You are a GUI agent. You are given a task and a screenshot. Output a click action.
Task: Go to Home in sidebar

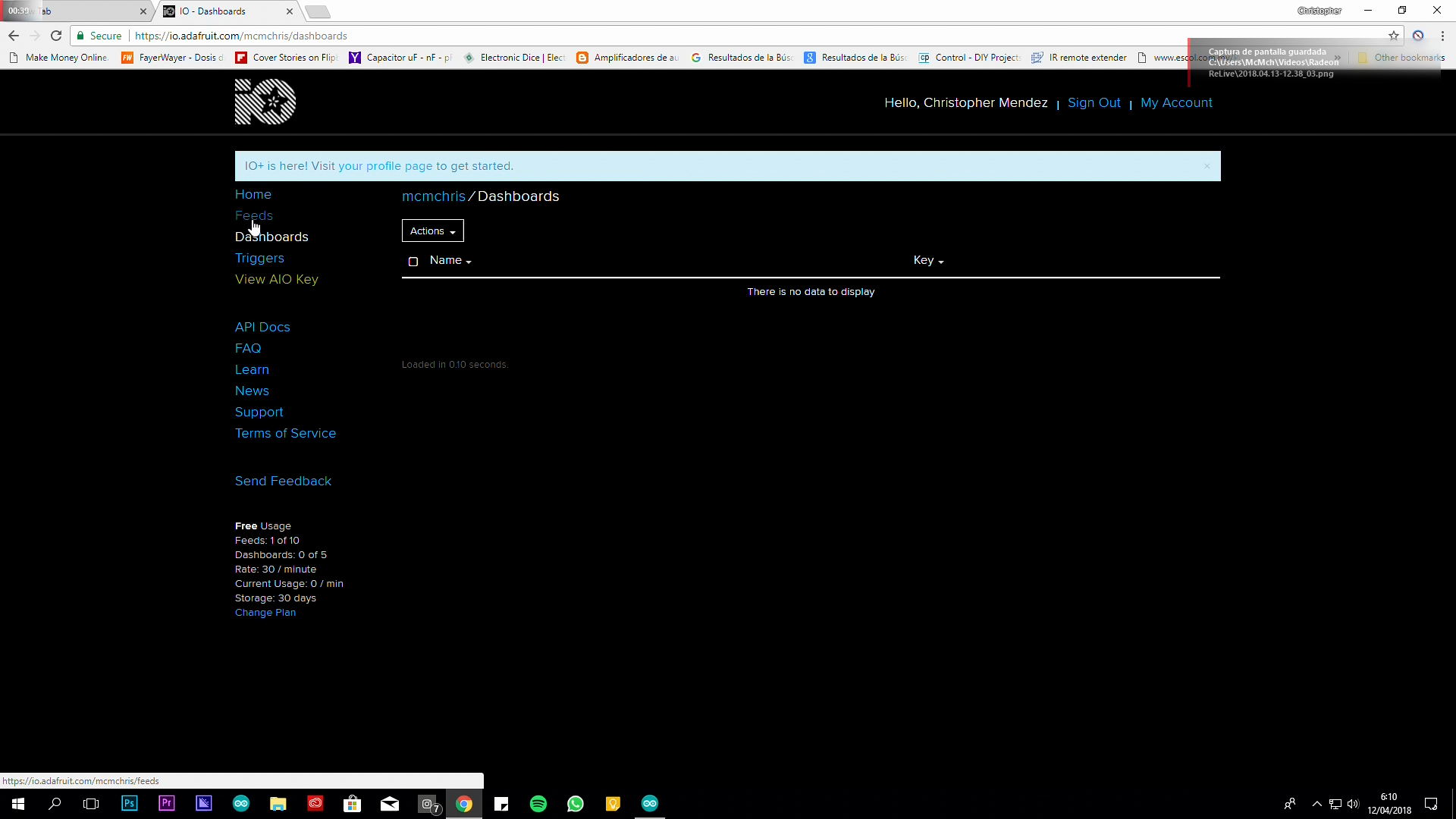point(253,195)
